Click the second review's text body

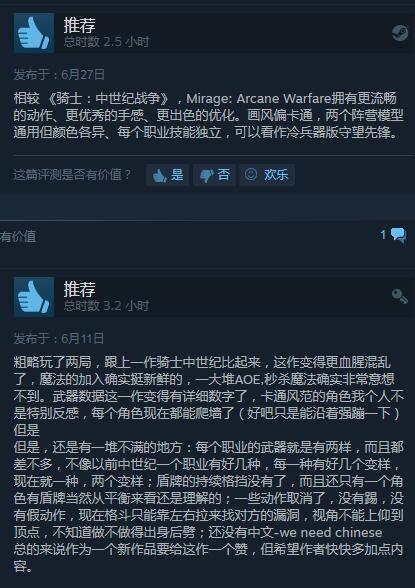208,464
